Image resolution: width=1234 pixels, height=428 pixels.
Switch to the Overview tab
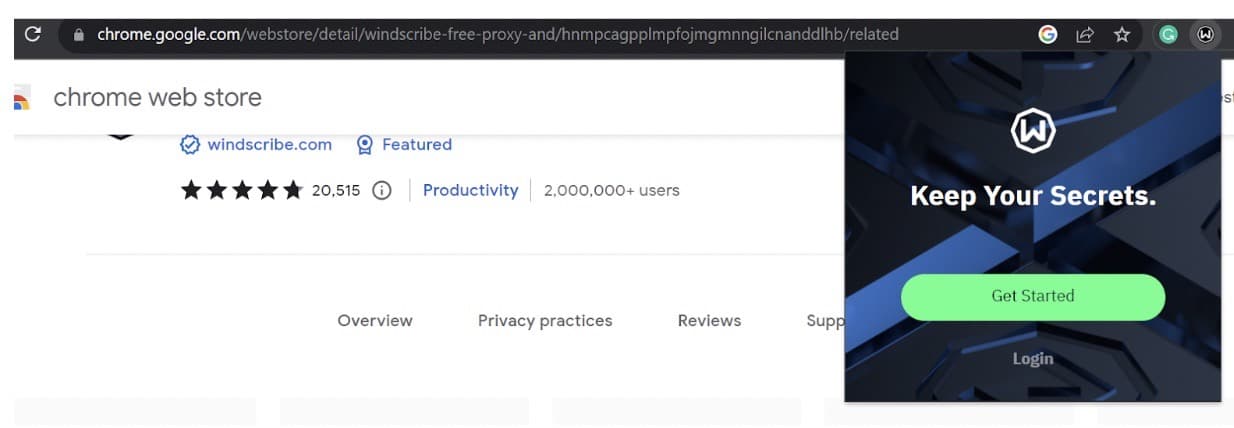(375, 321)
